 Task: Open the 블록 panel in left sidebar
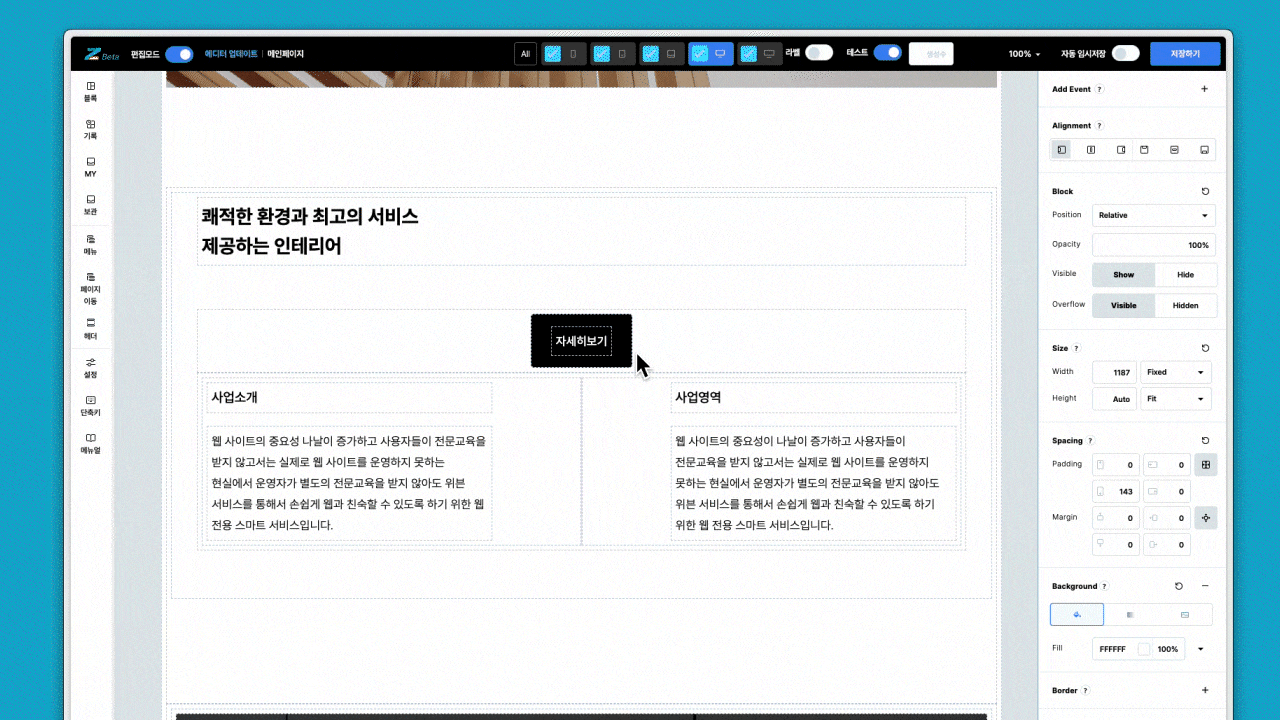[90, 92]
